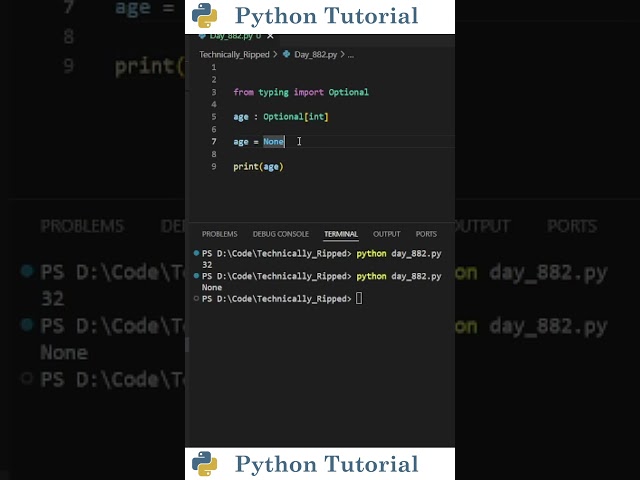The image size is (640, 480).
Task: Click line number 5 in the gutter
Action: pyautogui.click(x=214, y=117)
